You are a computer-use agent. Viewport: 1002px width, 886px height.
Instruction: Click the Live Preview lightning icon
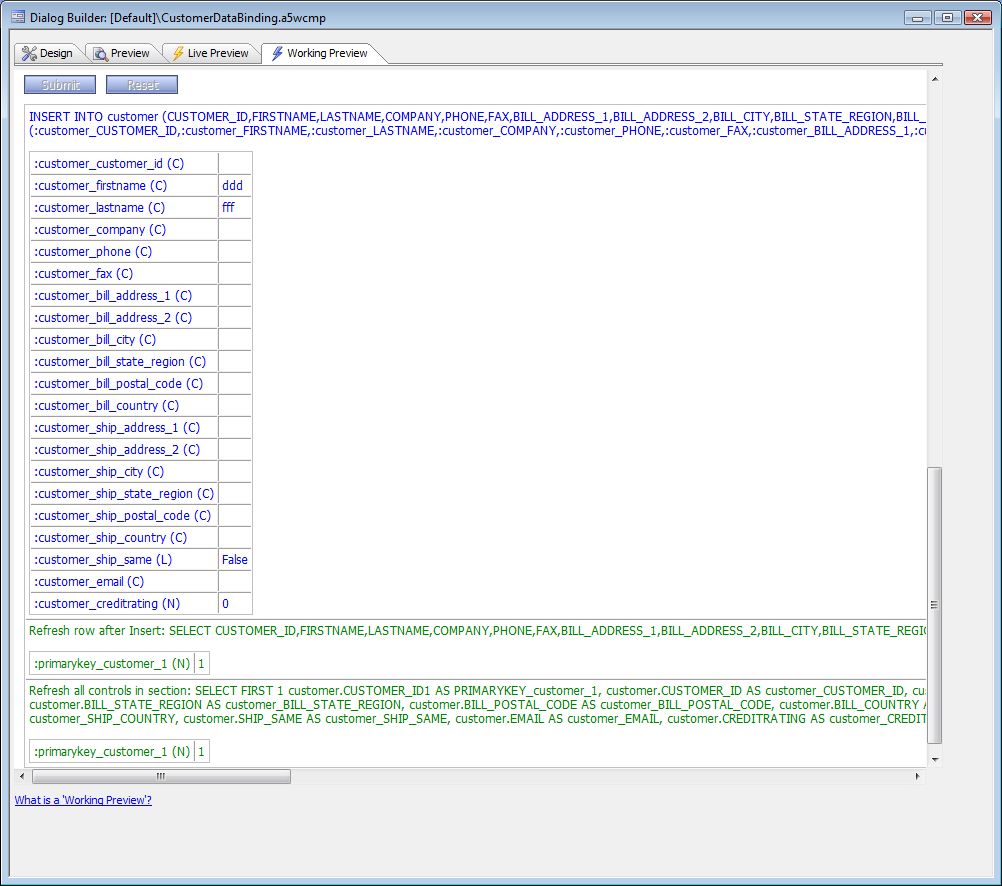tap(178, 53)
